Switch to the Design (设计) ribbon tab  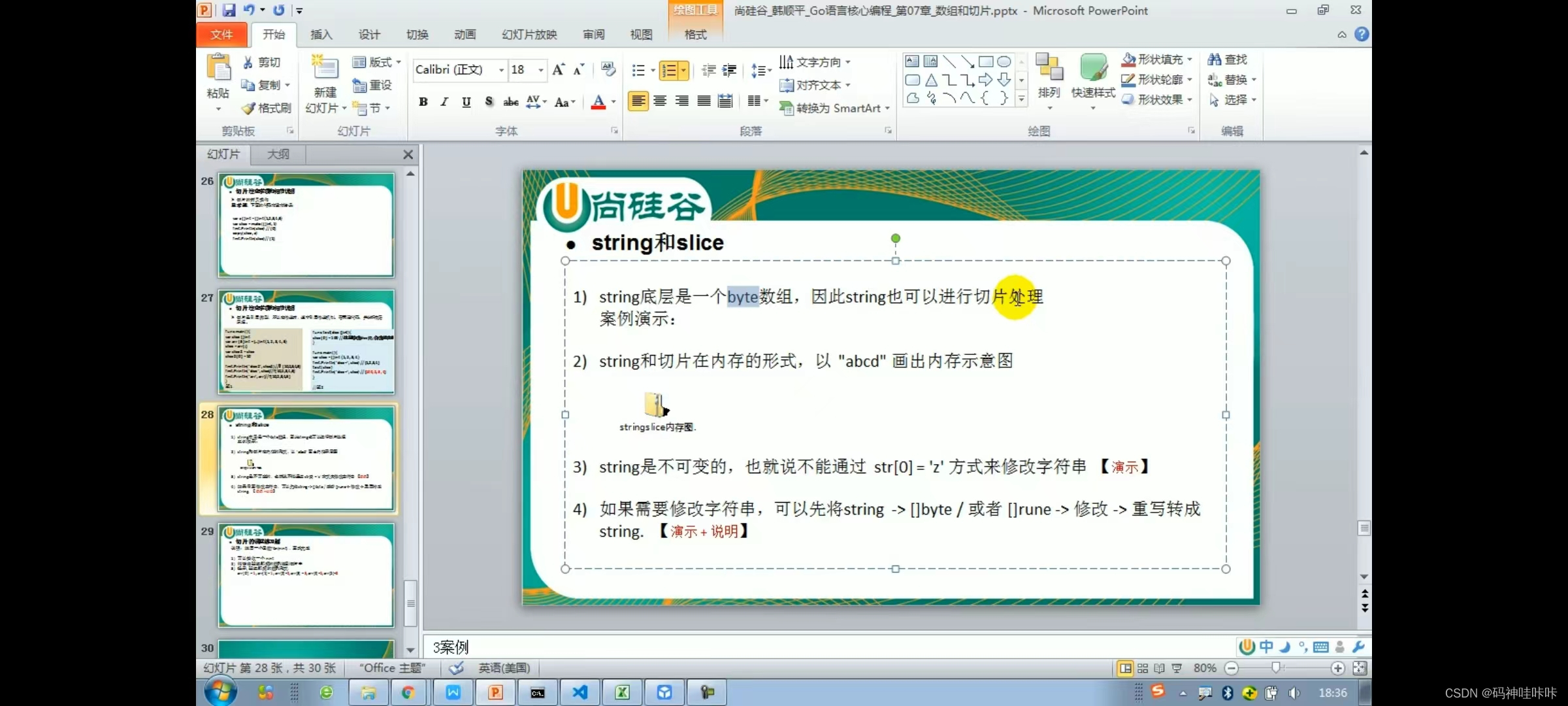369,35
